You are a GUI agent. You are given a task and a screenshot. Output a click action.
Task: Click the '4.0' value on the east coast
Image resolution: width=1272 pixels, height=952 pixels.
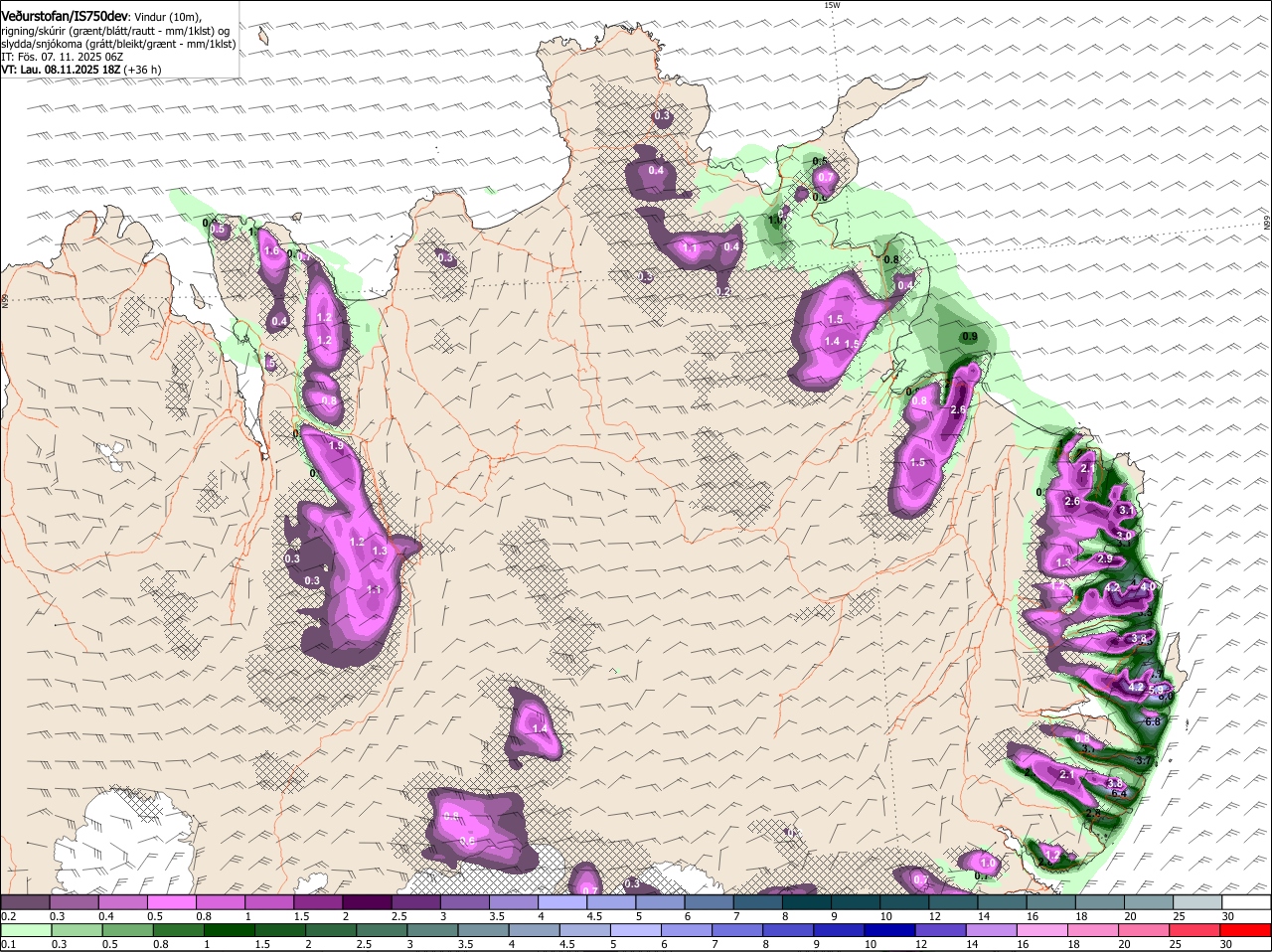click(1148, 586)
